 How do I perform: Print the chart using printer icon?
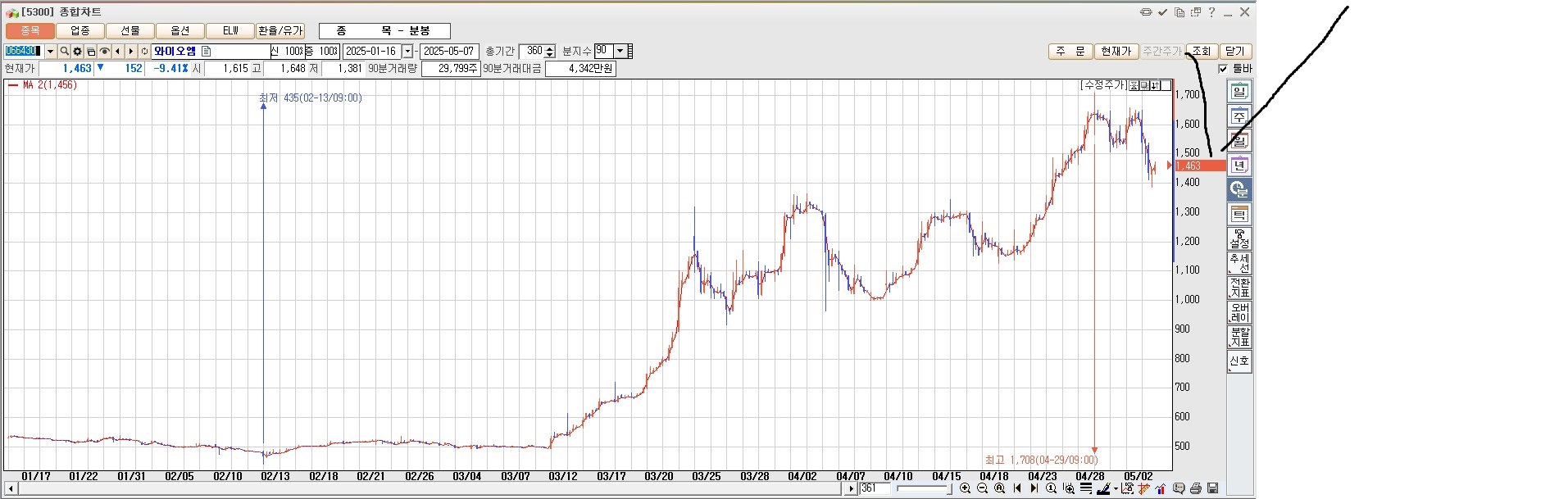(x=1195, y=488)
